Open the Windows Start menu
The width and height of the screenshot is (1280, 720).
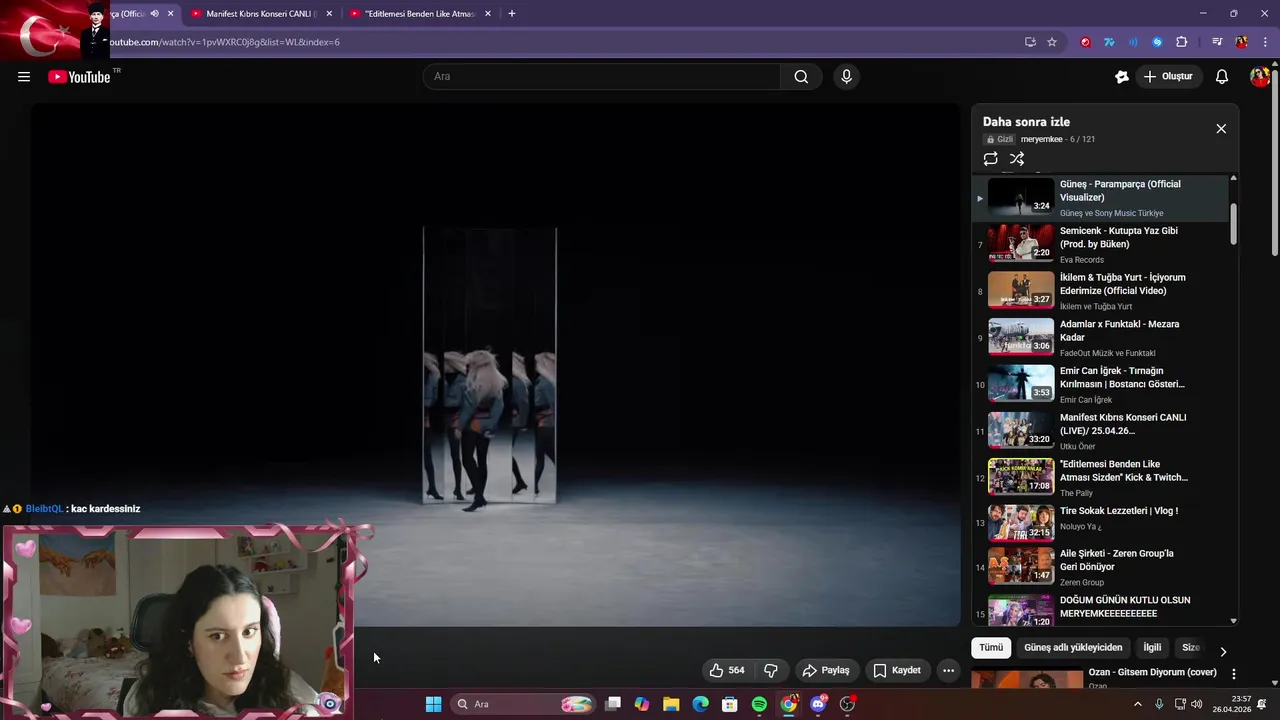433,704
